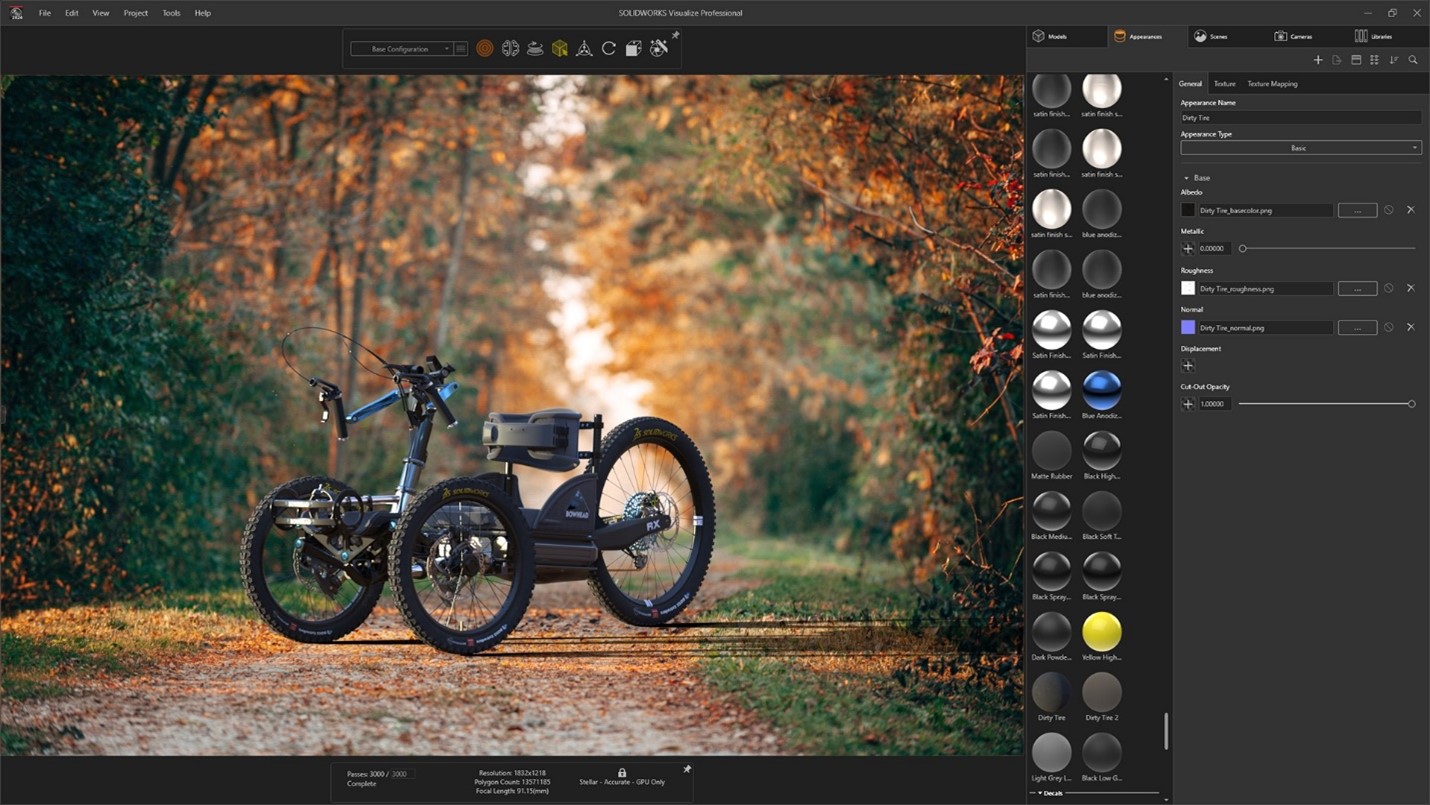
Task: Activate the yellow cube selection tool
Action: 560,48
